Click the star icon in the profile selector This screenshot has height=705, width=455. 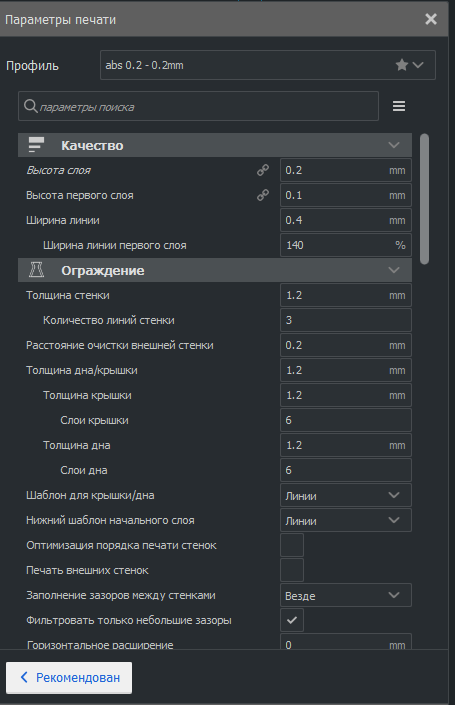401,65
